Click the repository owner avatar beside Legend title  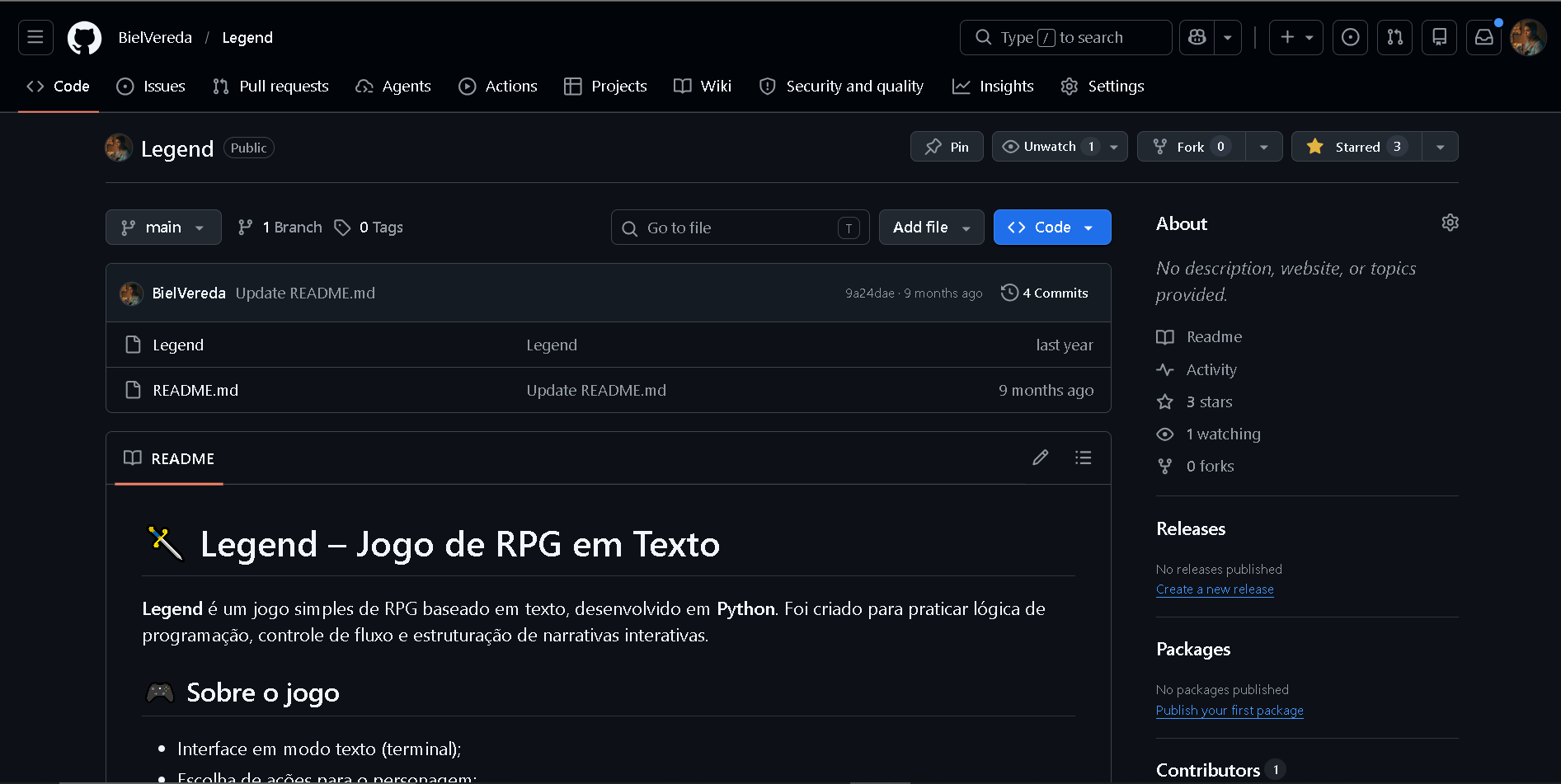click(119, 148)
